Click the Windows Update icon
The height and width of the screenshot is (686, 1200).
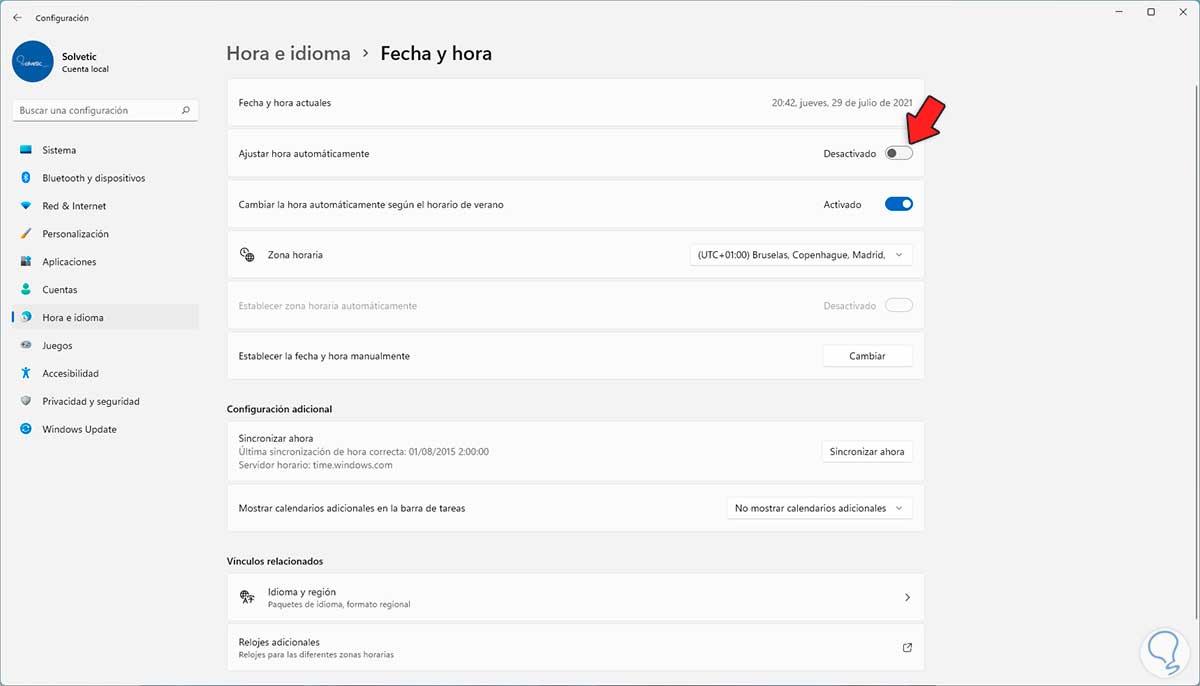(26, 430)
